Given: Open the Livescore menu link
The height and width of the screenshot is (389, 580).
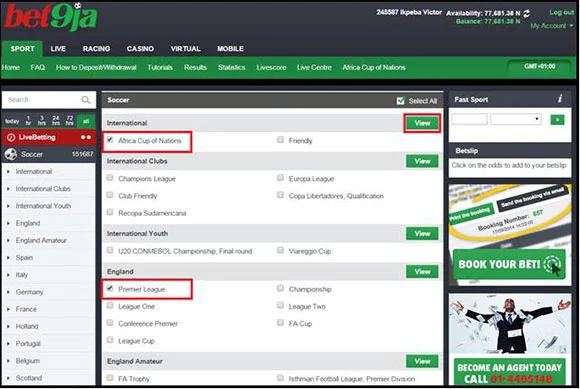Looking at the screenshot, I should tap(271, 68).
